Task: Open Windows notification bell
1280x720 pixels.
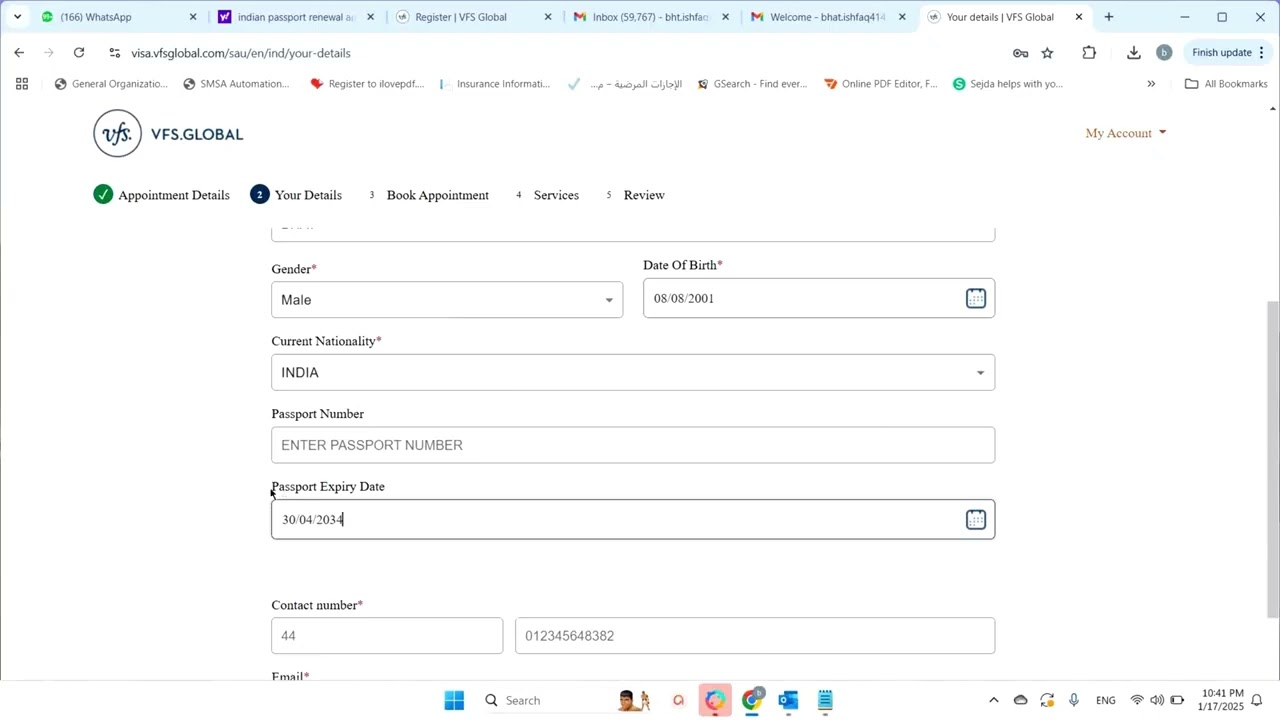Action: coord(1257,700)
